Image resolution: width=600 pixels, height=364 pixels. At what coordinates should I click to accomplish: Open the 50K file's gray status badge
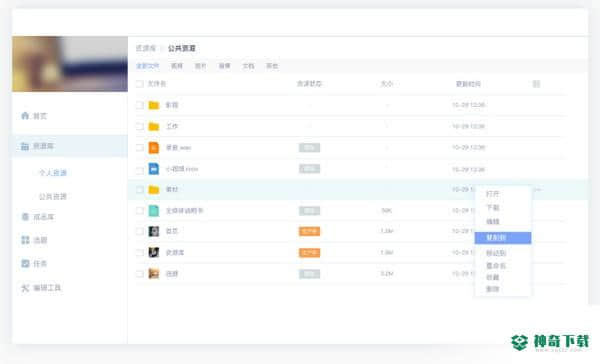(309, 211)
